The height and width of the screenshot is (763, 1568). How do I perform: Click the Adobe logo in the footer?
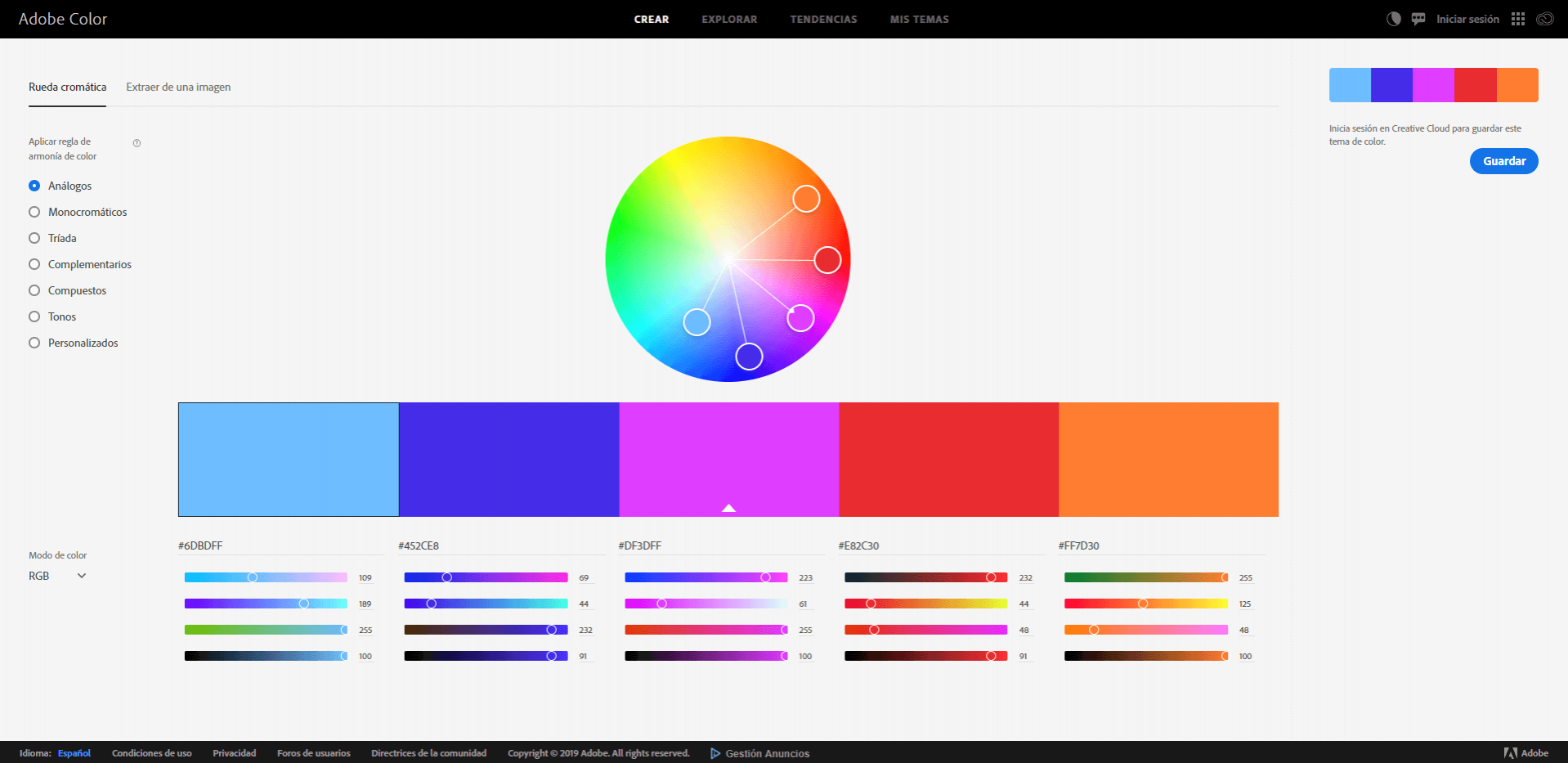pyautogui.click(x=1525, y=753)
